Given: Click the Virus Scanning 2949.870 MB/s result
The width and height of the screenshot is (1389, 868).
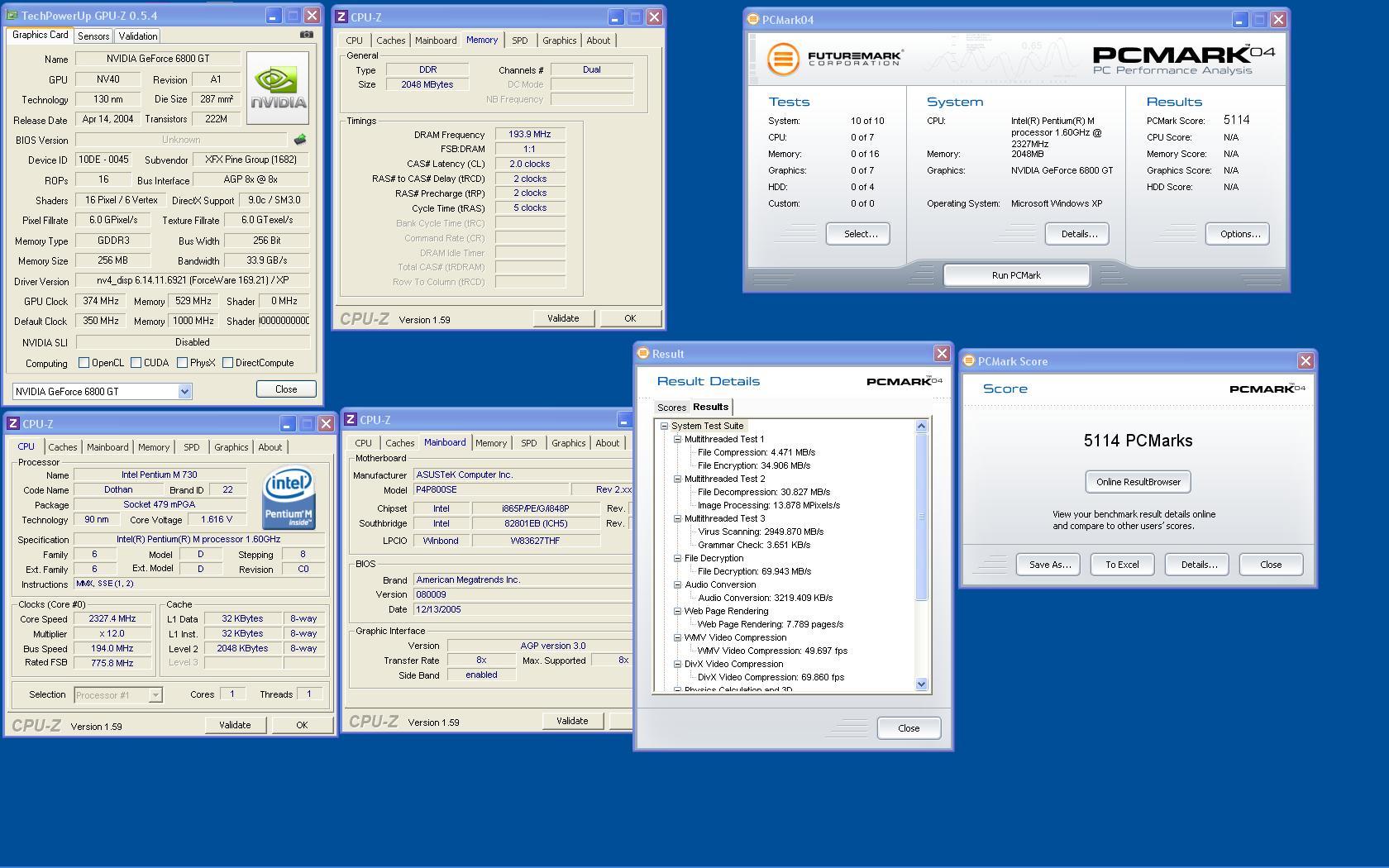Looking at the screenshot, I should [x=761, y=532].
